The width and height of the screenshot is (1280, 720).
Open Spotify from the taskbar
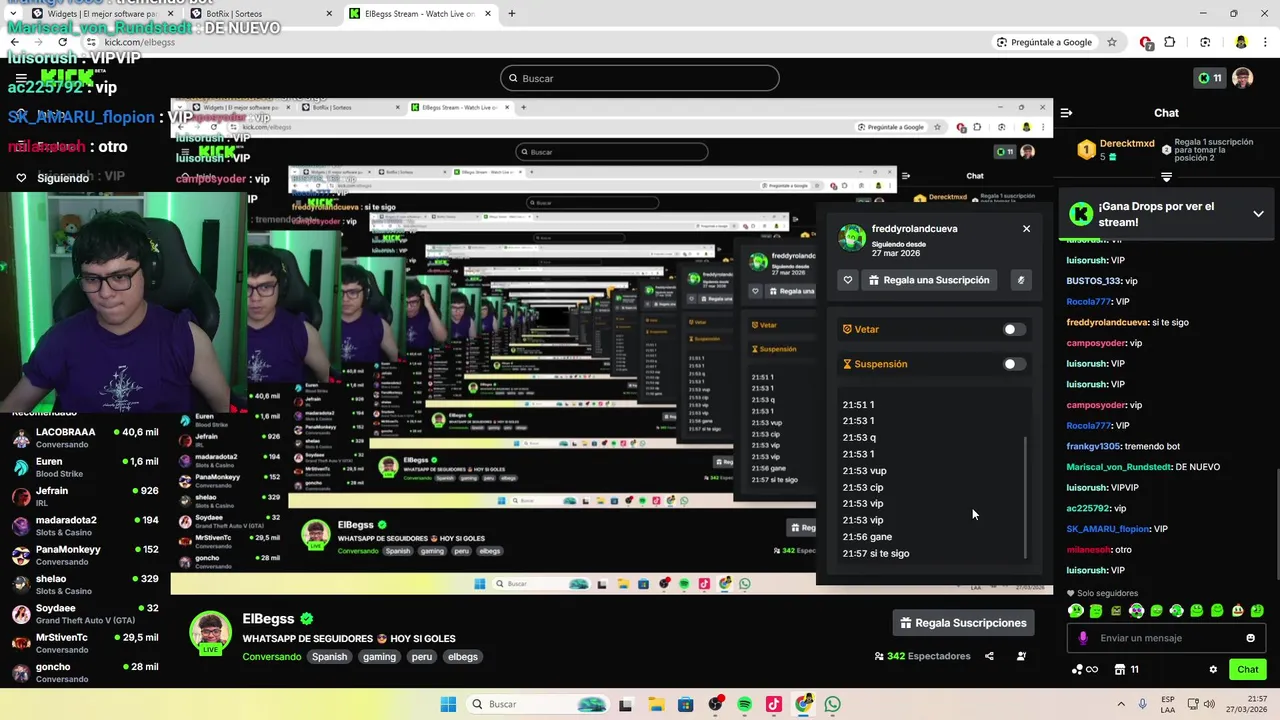click(x=744, y=704)
